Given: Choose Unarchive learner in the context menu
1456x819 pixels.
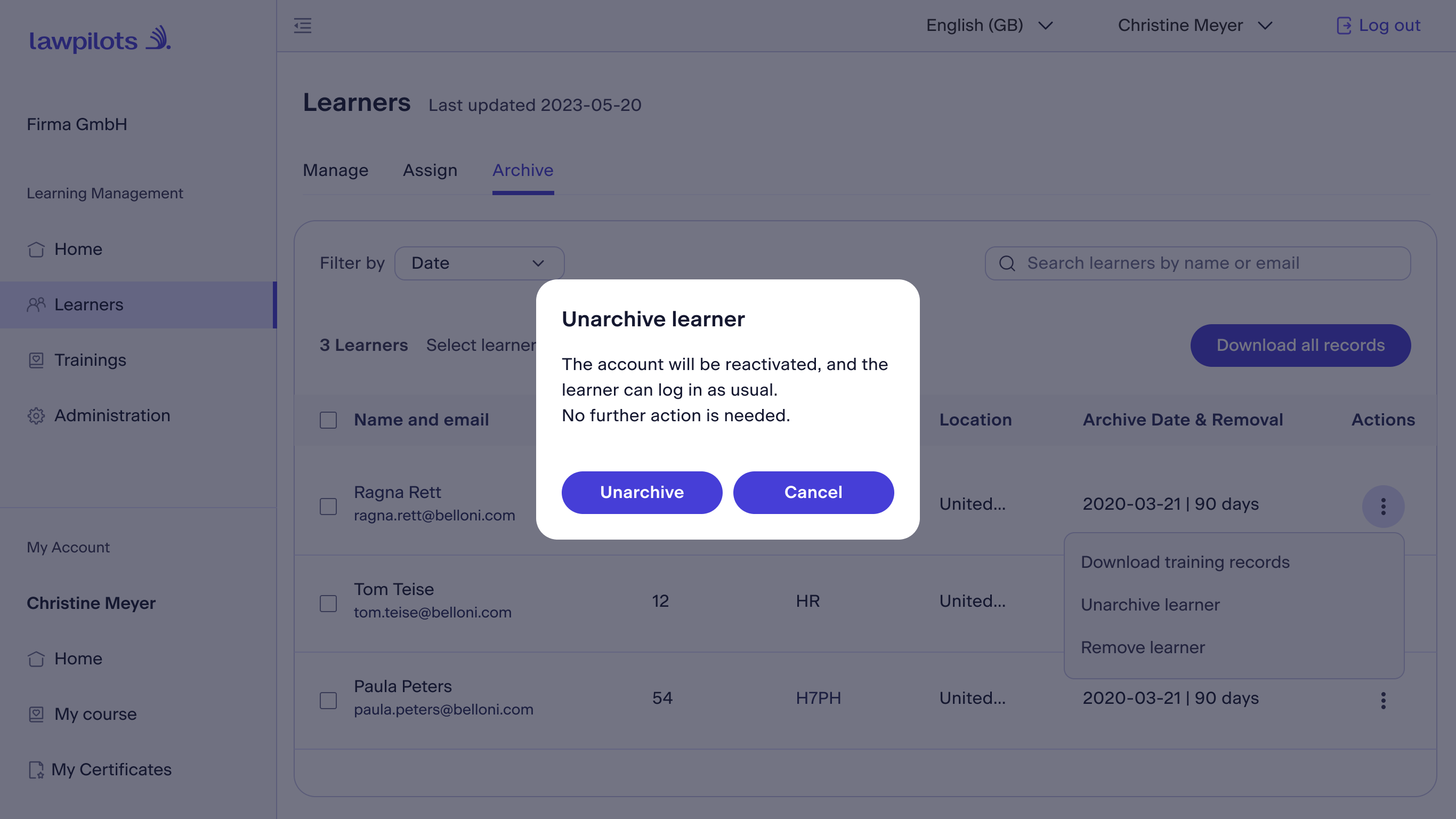Looking at the screenshot, I should coord(1150,605).
